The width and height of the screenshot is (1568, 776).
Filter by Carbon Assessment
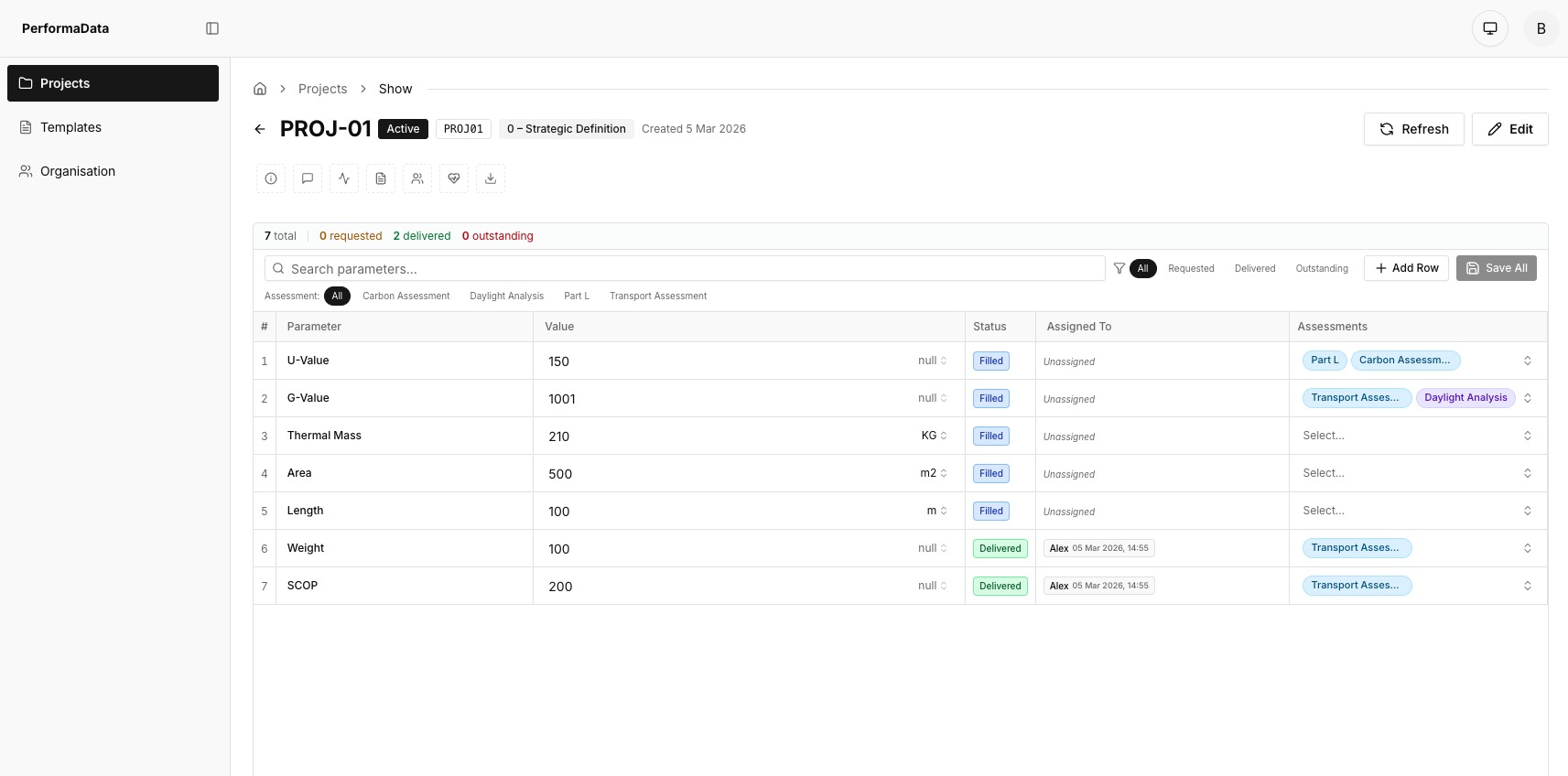pyautogui.click(x=406, y=296)
